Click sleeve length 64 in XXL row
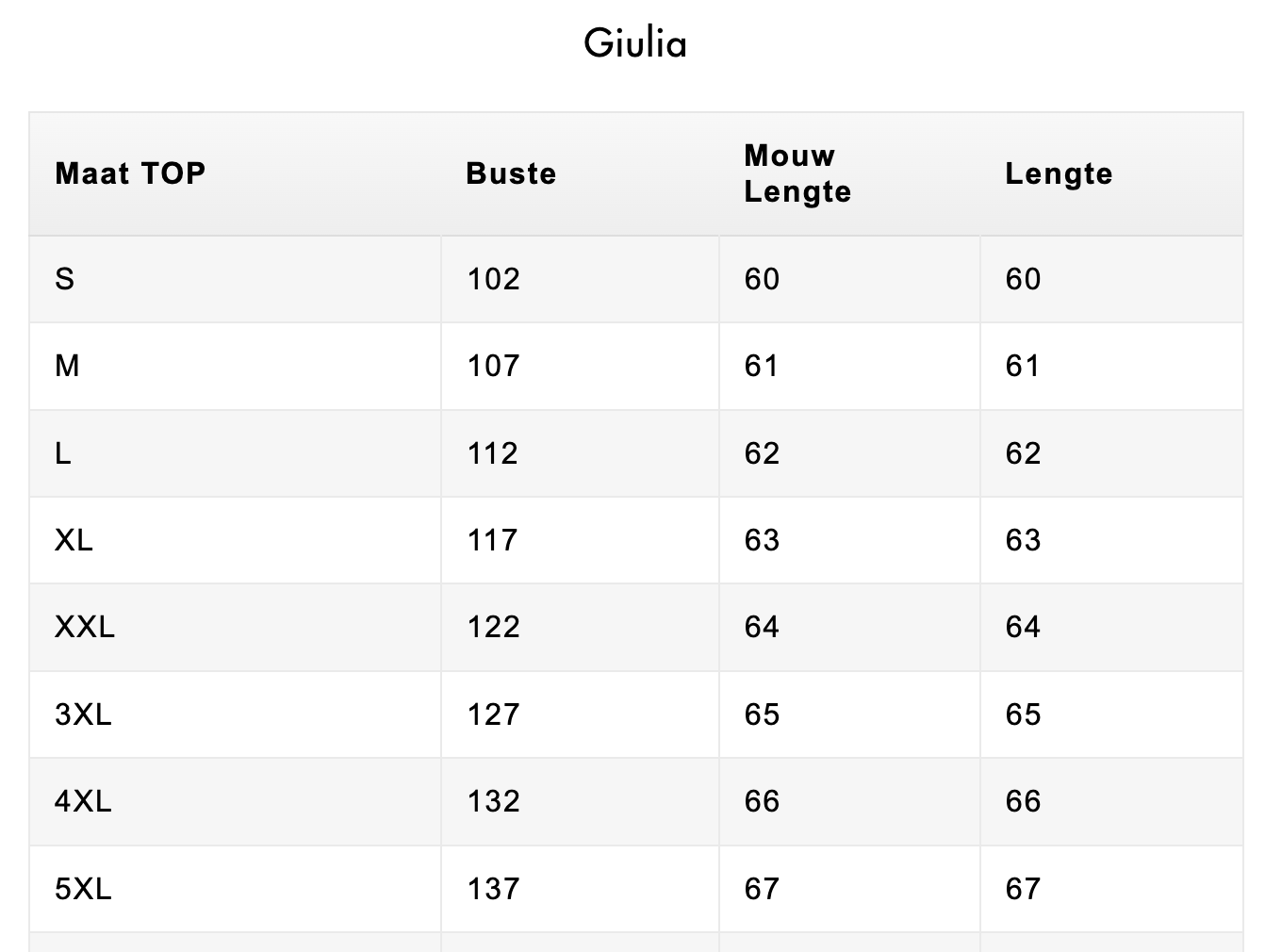Viewport: 1265px width, 952px height. pyautogui.click(x=762, y=627)
